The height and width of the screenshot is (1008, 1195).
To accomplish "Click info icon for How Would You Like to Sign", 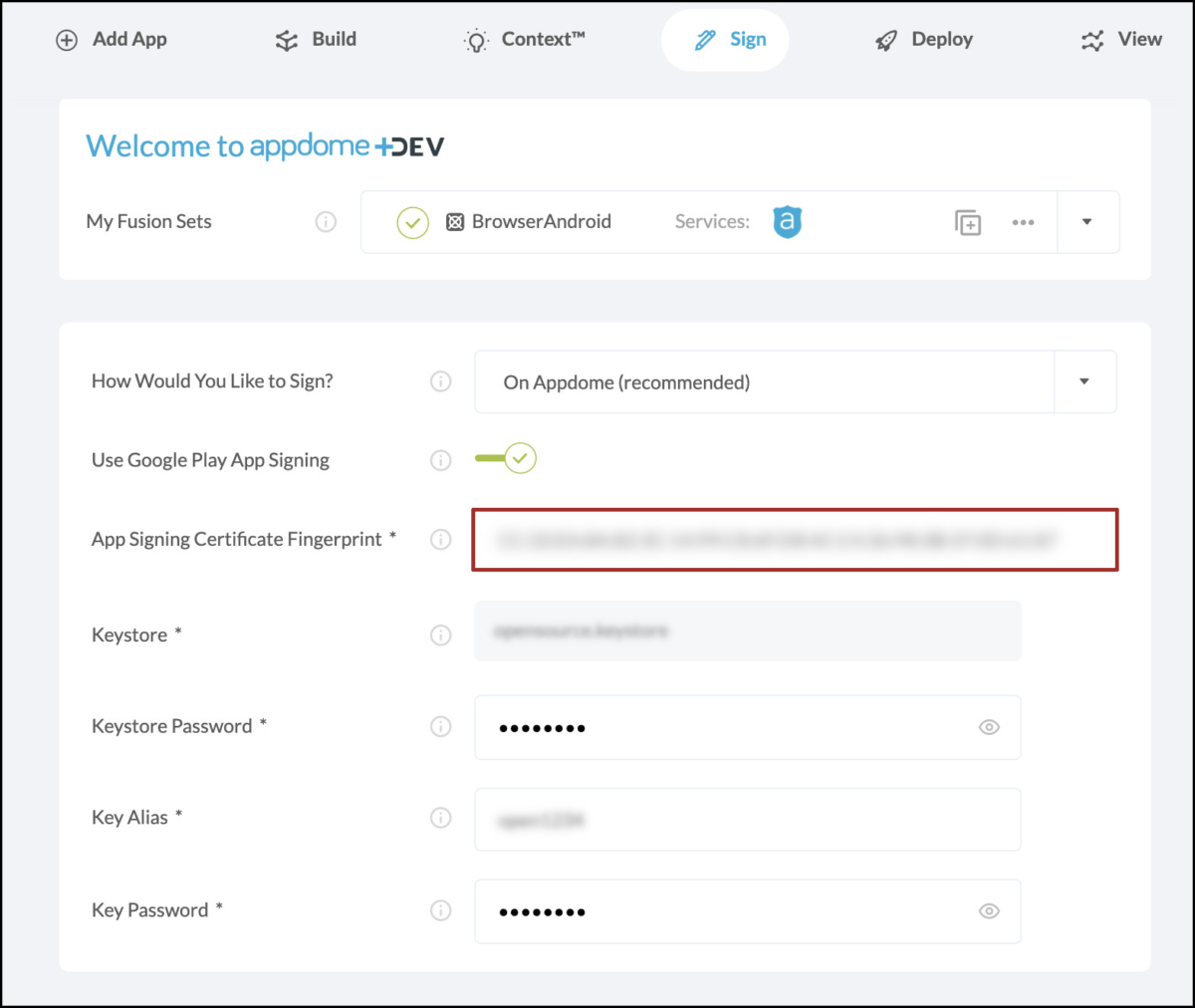I will coord(440,381).
